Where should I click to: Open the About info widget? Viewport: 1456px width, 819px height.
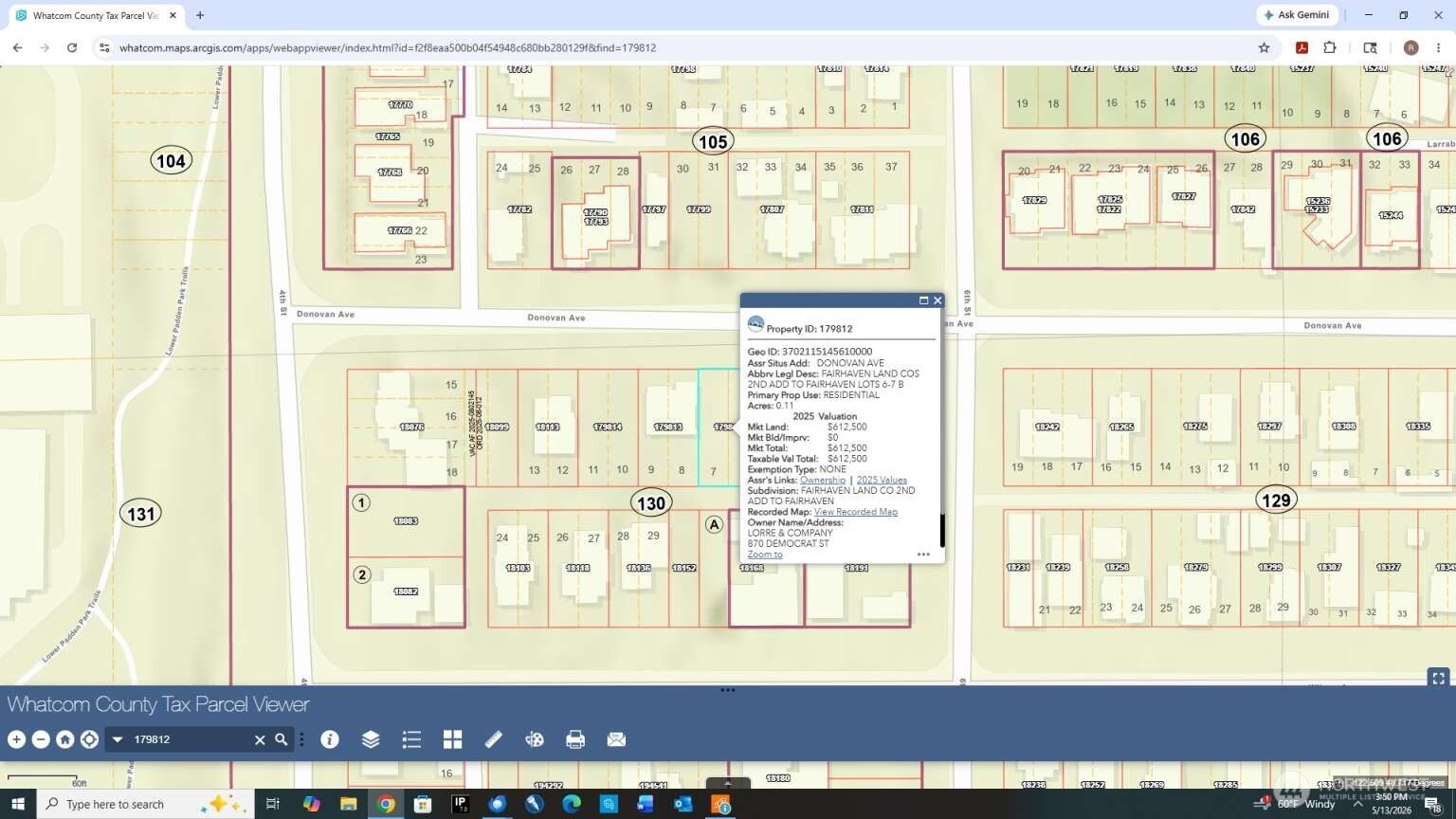[330, 739]
